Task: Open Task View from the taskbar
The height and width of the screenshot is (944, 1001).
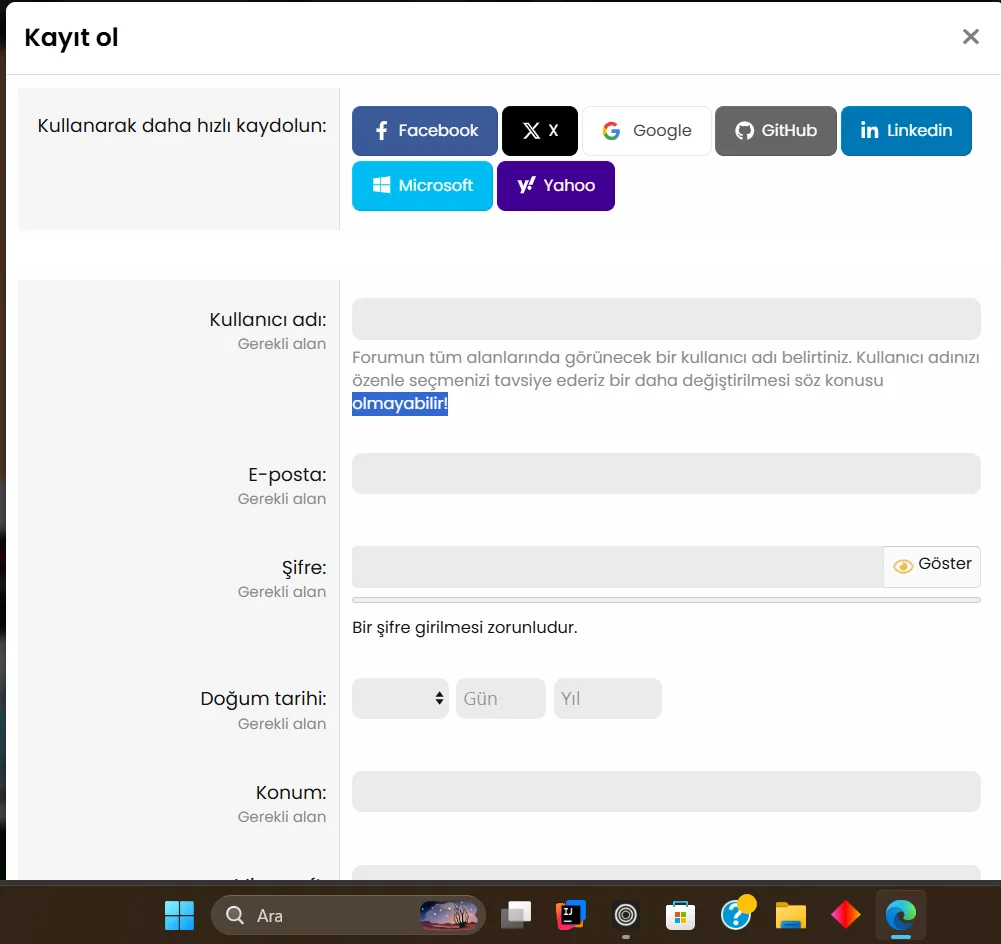Action: pos(516,916)
